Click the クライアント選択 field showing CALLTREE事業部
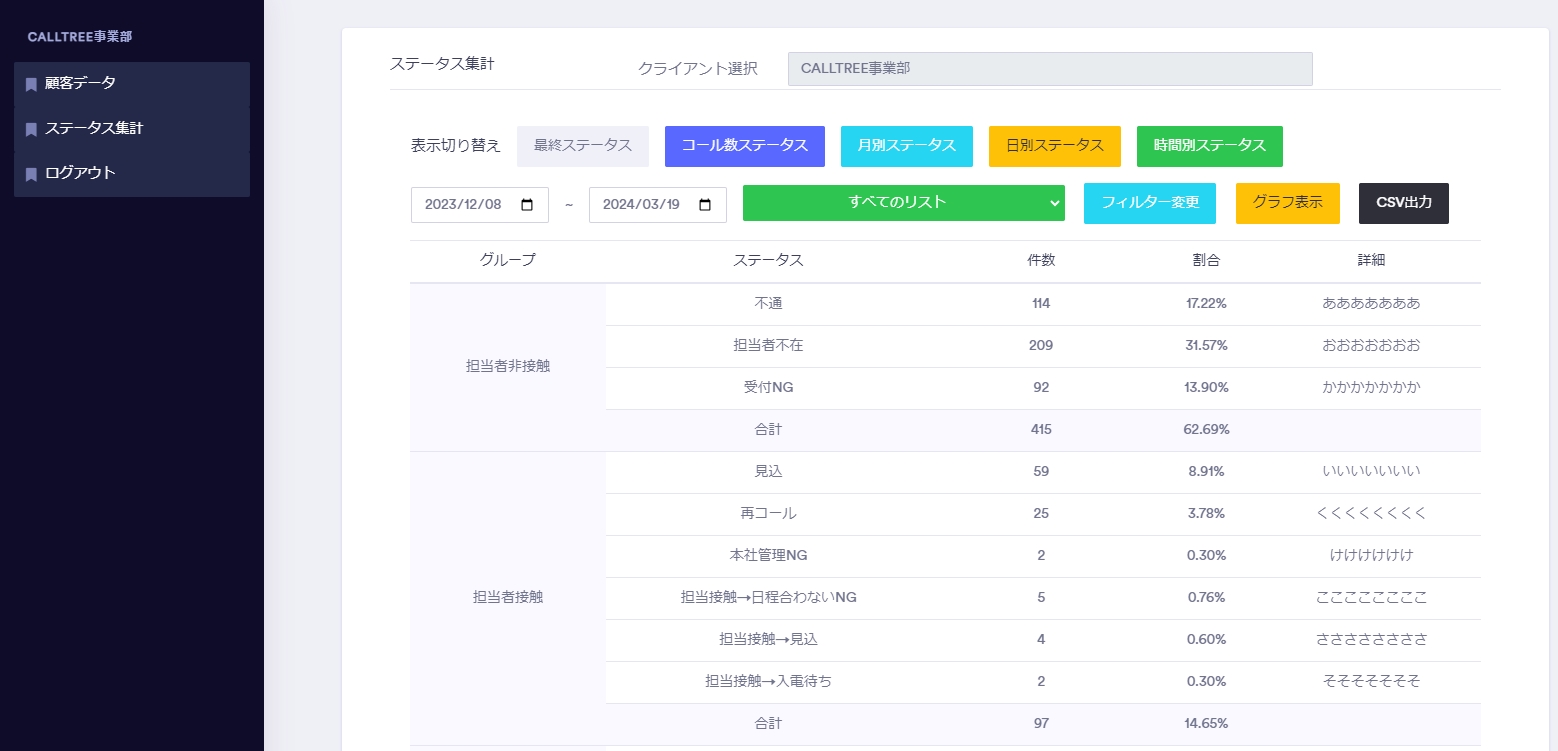Screen dimensions: 1558x751 click(1050, 69)
